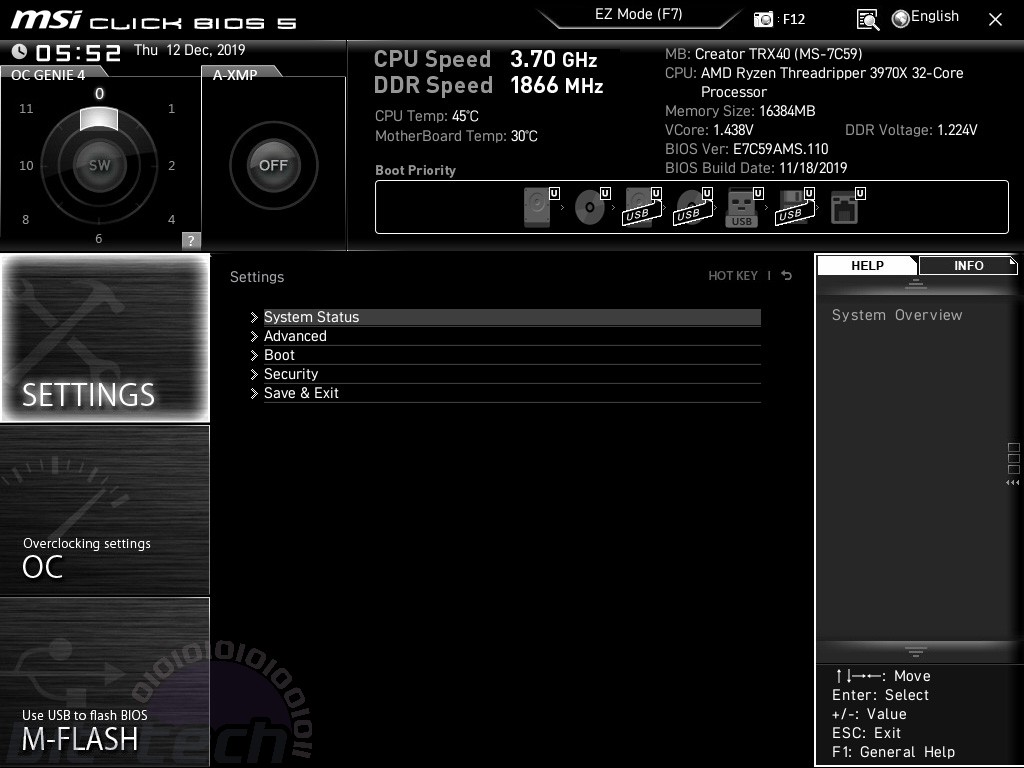Toggle the A-XMP OFF button

(x=274, y=165)
